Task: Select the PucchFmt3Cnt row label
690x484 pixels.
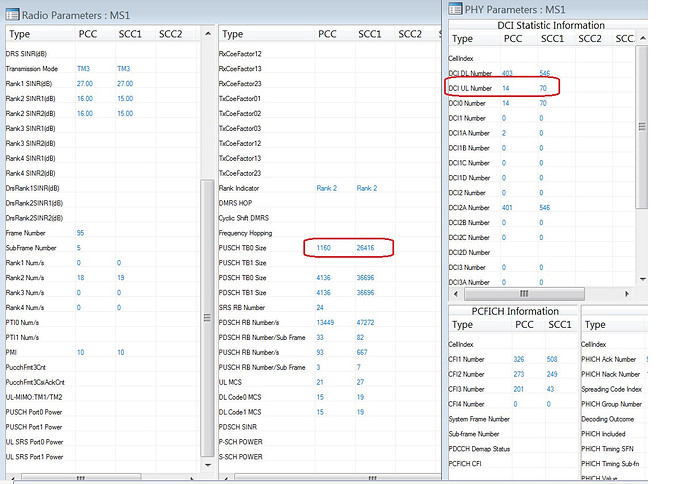Action: coord(26,367)
